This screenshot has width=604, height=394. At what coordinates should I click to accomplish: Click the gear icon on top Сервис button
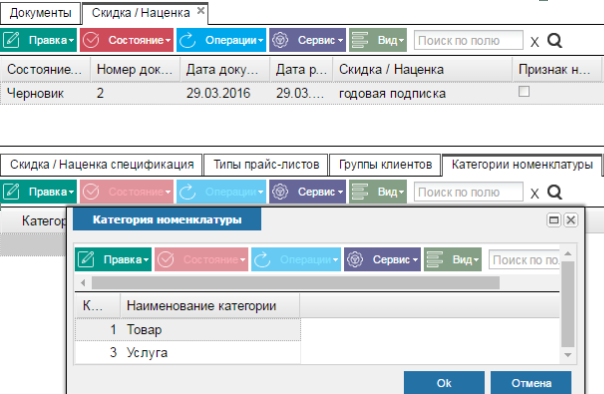(x=280, y=40)
